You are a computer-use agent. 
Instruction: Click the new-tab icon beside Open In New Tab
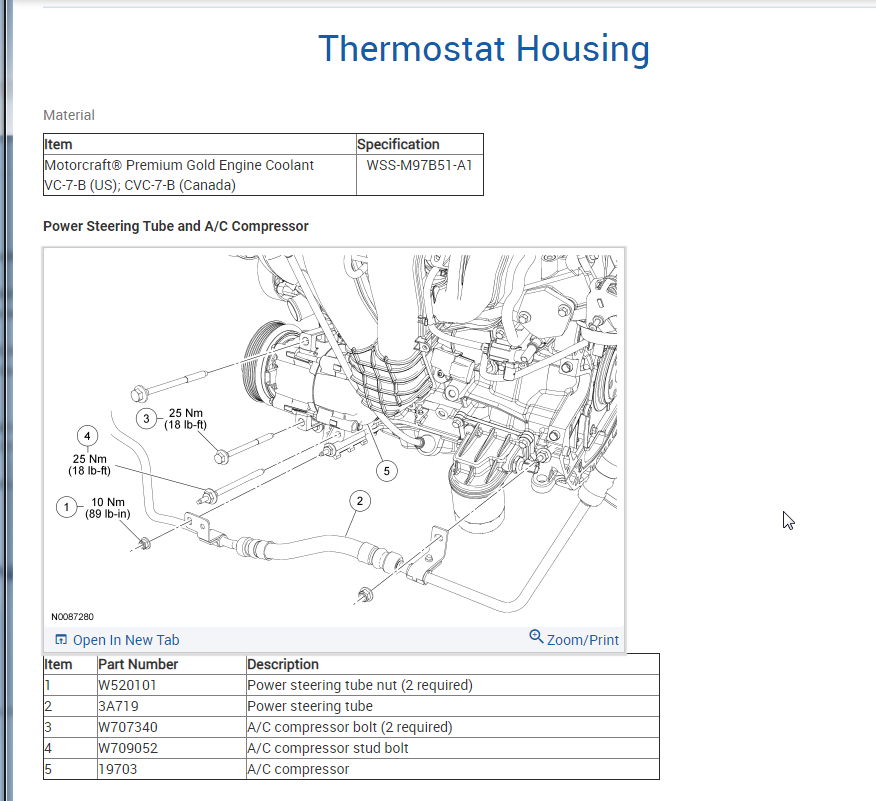pyautogui.click(x=61, y=640)
